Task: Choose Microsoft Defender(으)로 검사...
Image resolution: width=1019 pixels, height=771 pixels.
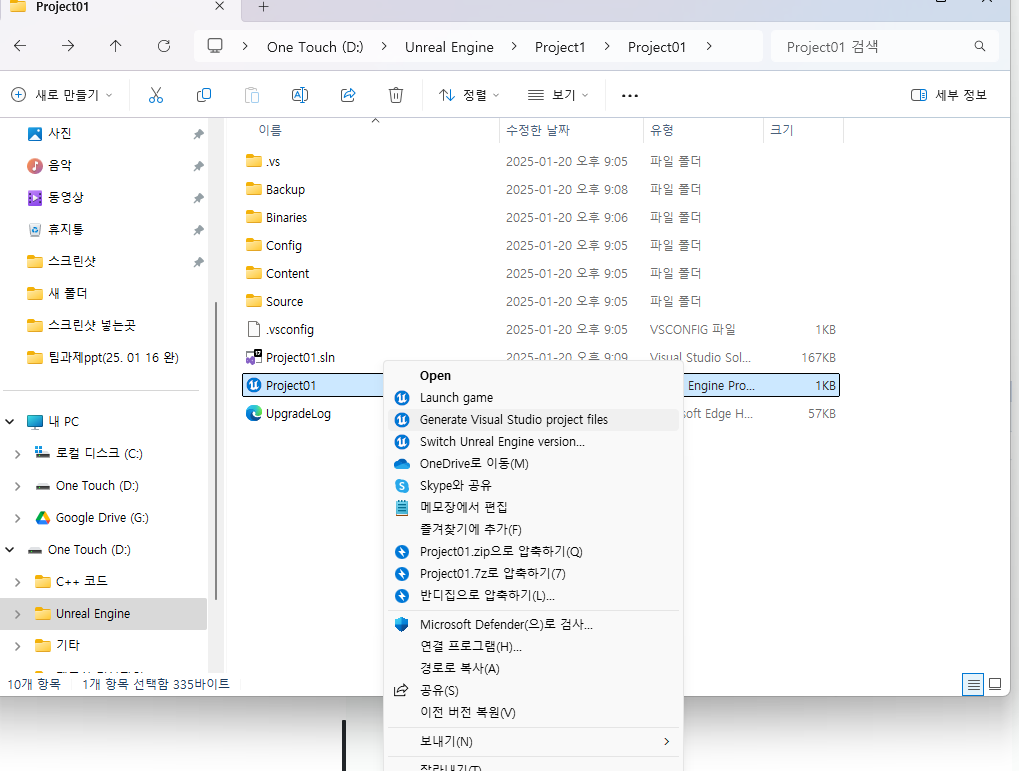Action: pos(534,625)
